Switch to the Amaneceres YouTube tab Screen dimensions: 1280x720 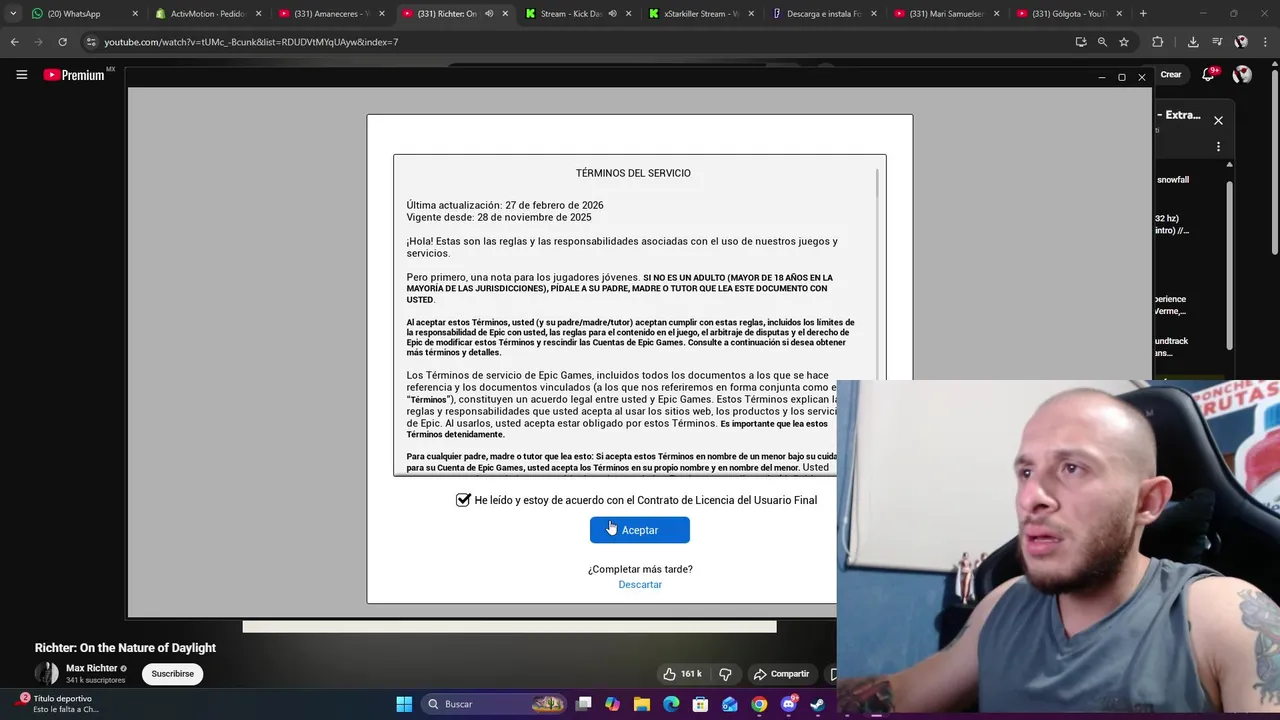coord(331,14)
